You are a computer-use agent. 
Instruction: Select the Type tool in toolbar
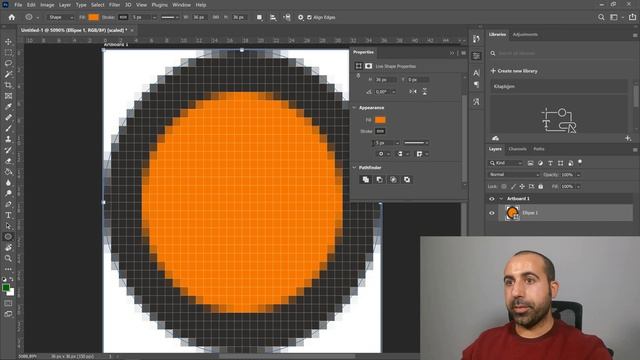(8, 215)
